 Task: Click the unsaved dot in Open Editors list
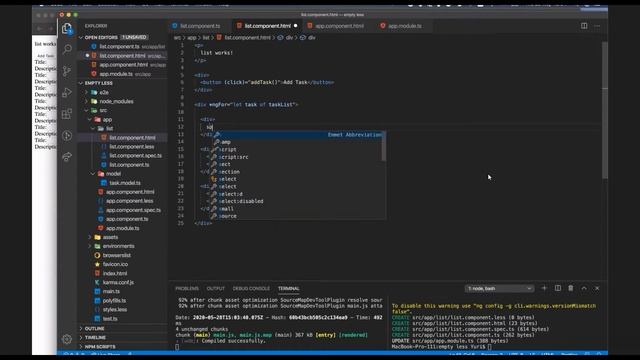(87, 56)
